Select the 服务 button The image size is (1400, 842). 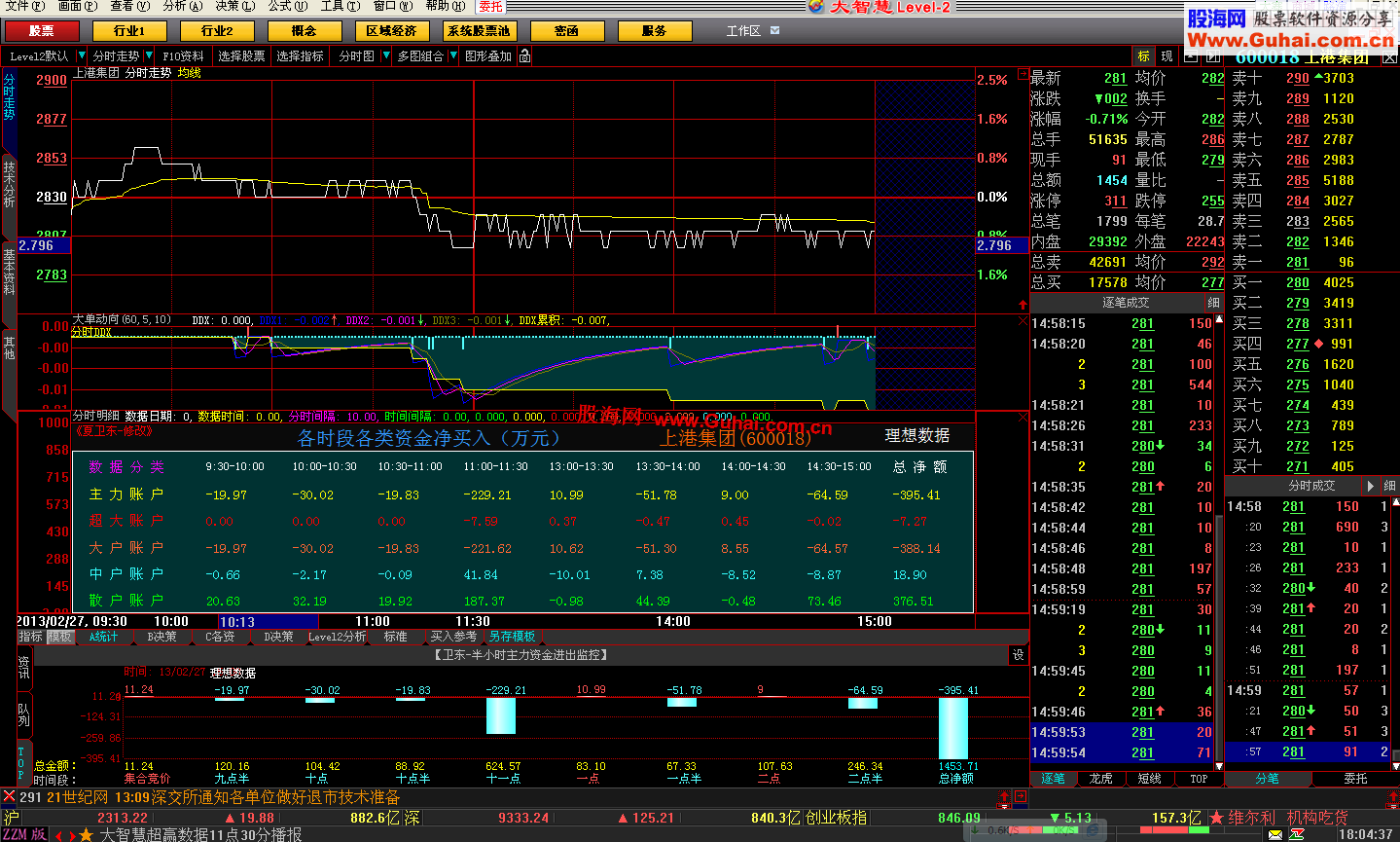coord(655,31)
